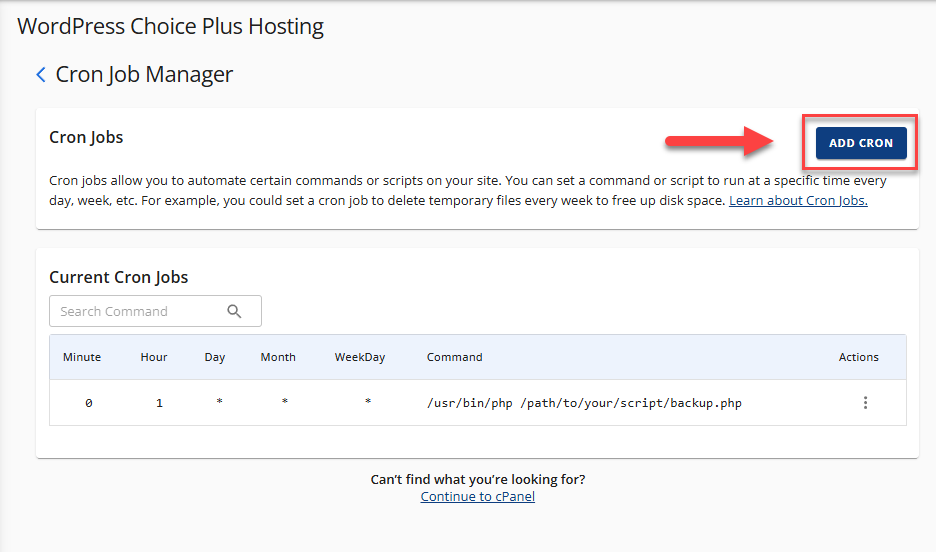This screenshot has width=936, height=552.
Task: Select the /usr/bin/php backup.php command text
Action: [x=584, y=403]
